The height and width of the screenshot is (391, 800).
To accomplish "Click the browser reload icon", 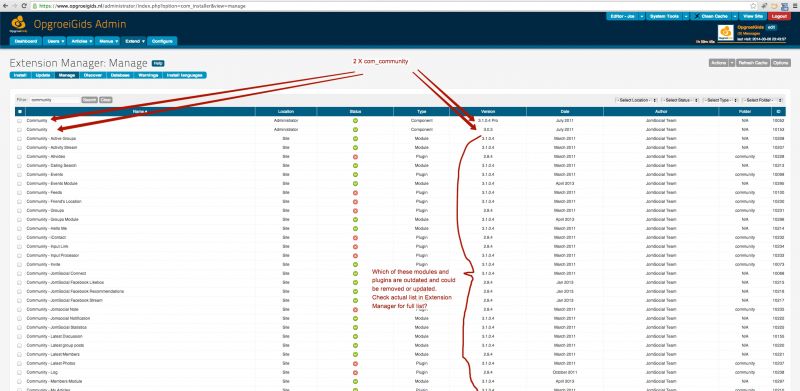I will click(24, 6).
